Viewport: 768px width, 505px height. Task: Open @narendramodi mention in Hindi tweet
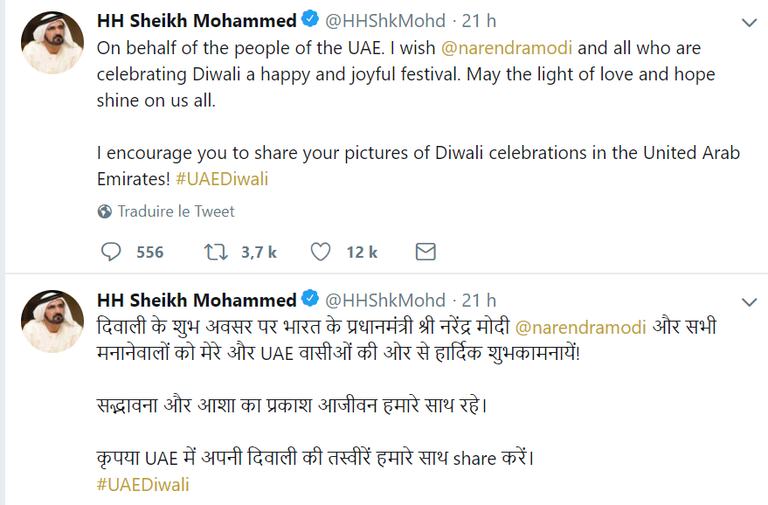pos(582,327)
